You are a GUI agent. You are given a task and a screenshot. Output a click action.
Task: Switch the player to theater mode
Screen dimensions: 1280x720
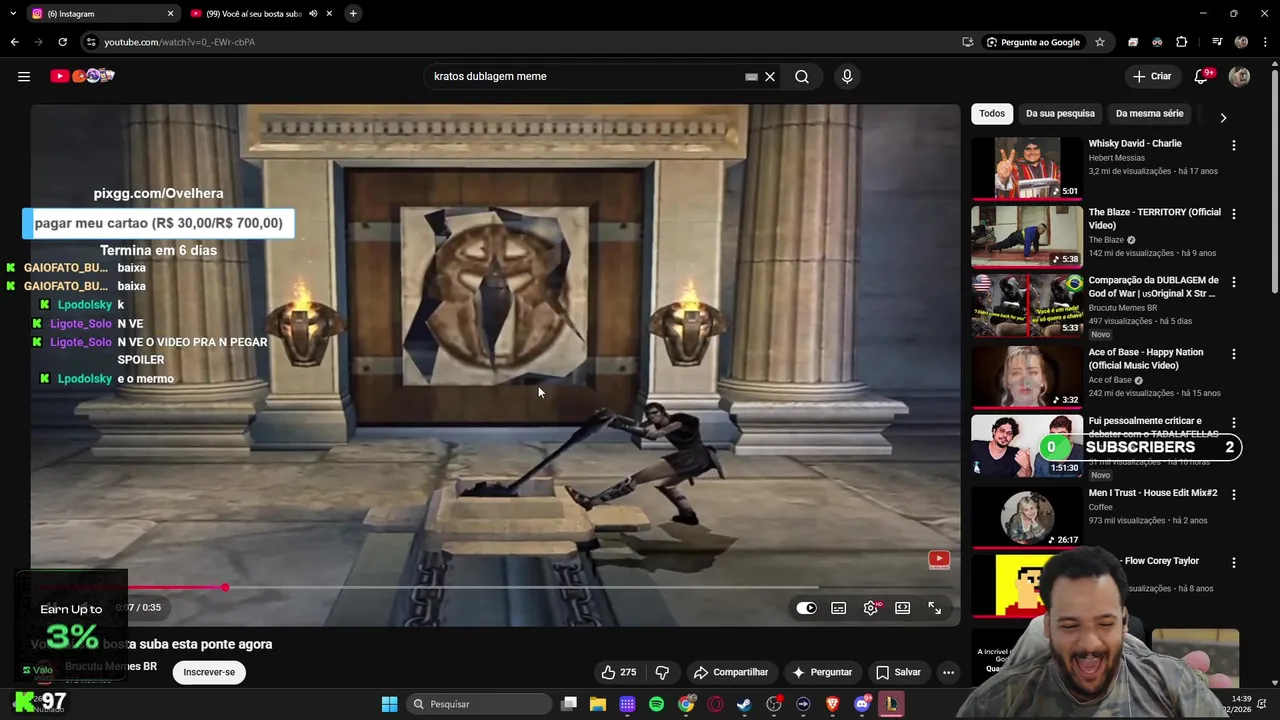click(x=903, y=608)
